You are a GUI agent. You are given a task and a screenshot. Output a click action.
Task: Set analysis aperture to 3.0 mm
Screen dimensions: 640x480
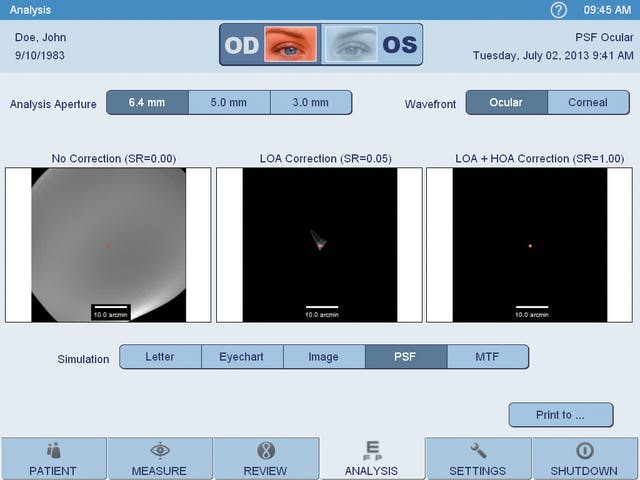click(x=311, y=103)
